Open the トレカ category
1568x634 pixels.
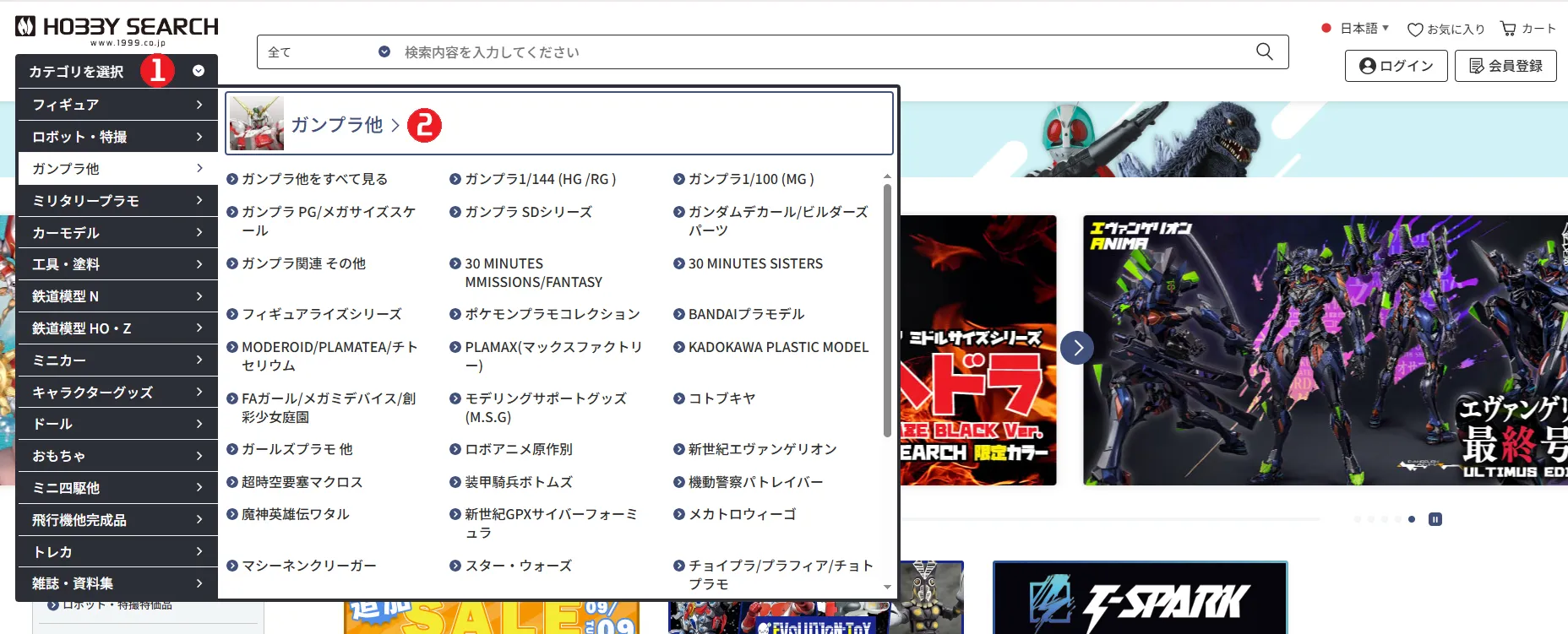pyautogui.click(x=117, y=552)
